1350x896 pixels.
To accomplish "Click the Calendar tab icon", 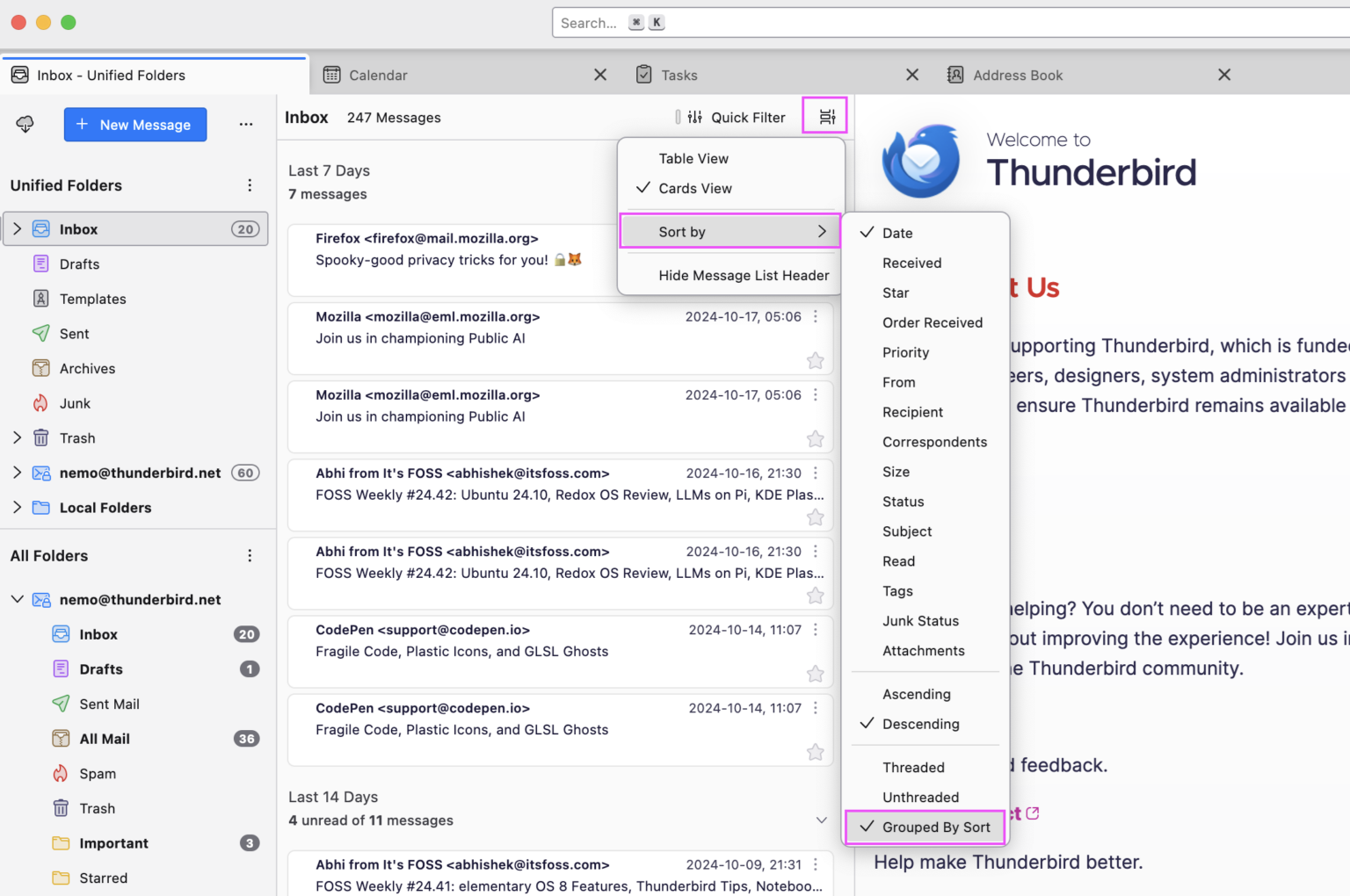I will pyautogui.click(x=331, y=75).
